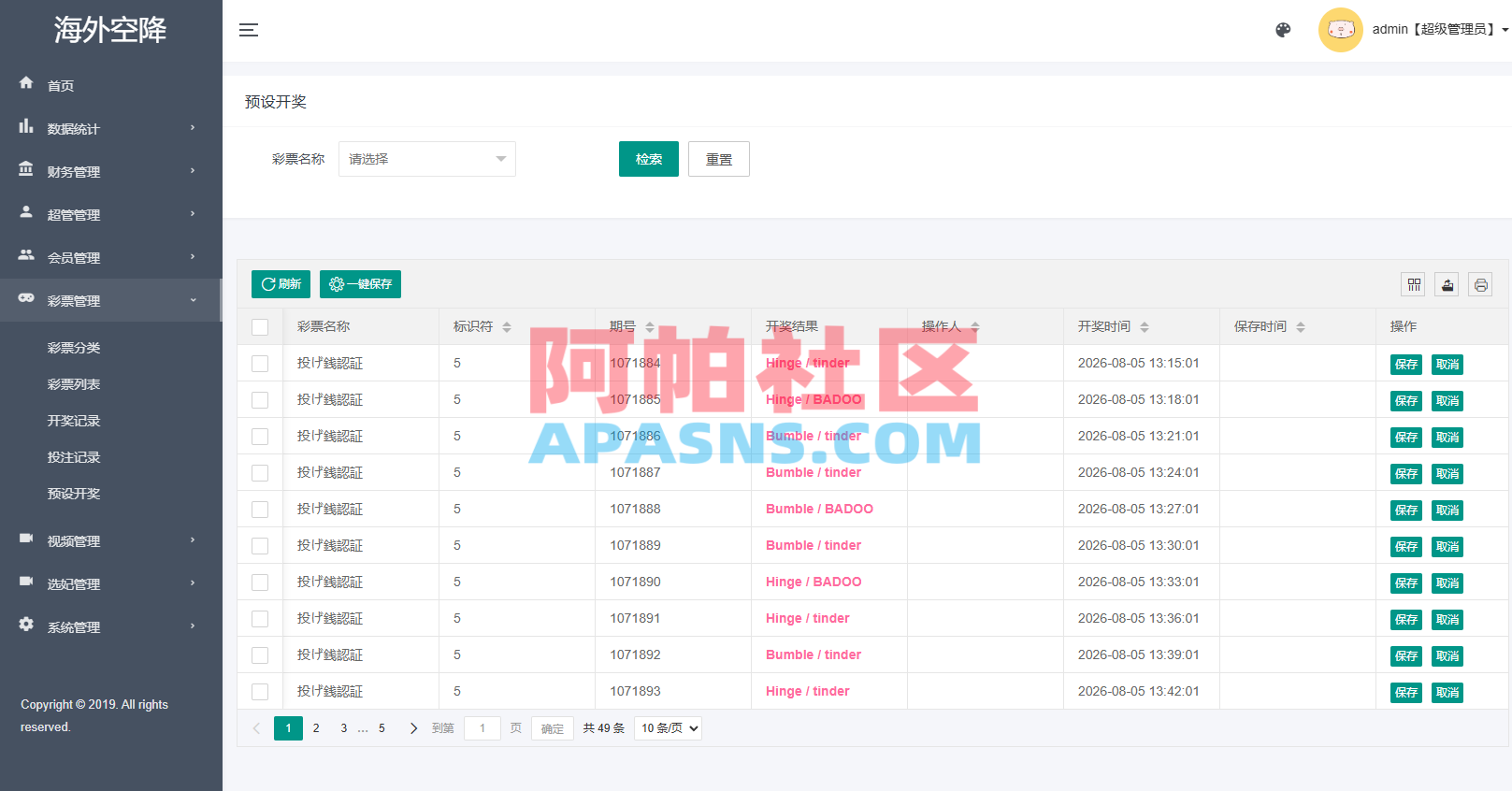This screenshot has height=791, width=1512.
Task: Click the 重置 reset button
Action: 719,159
